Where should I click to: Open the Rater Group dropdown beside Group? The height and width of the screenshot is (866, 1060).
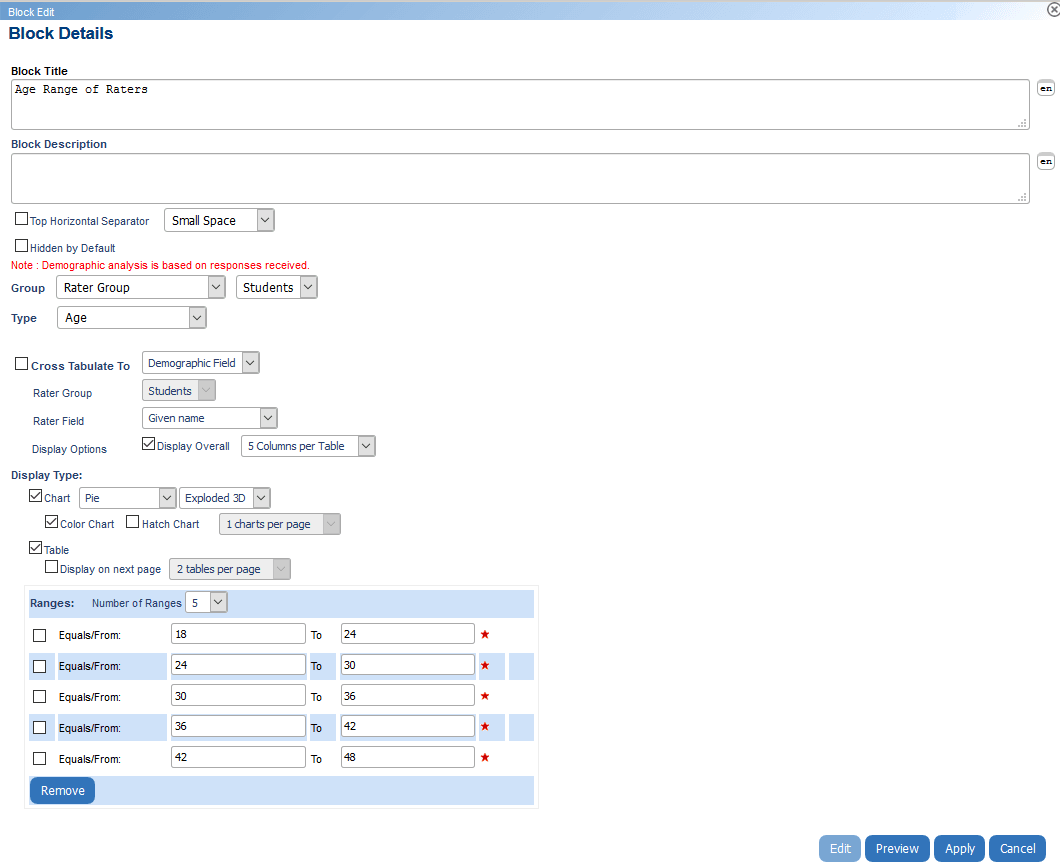(141, 287)
